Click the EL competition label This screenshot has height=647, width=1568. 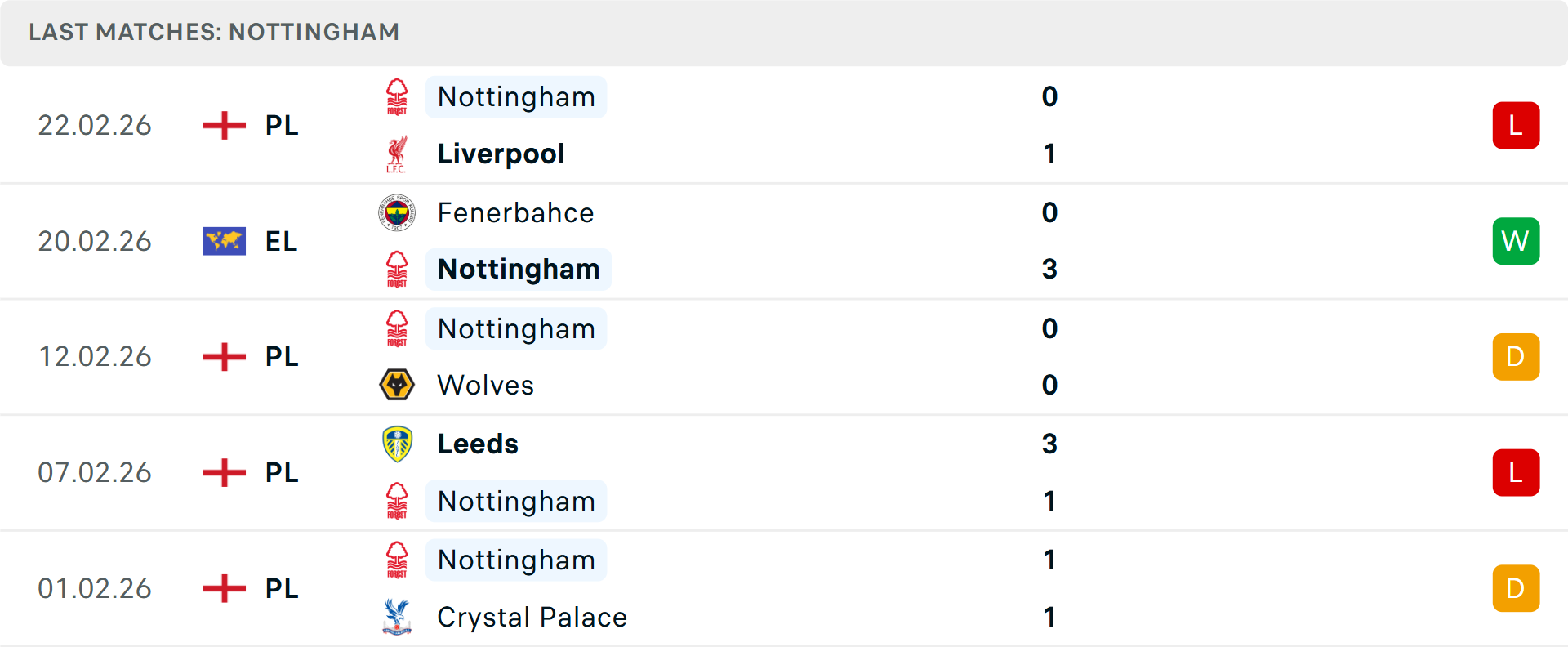pos(281,241)
